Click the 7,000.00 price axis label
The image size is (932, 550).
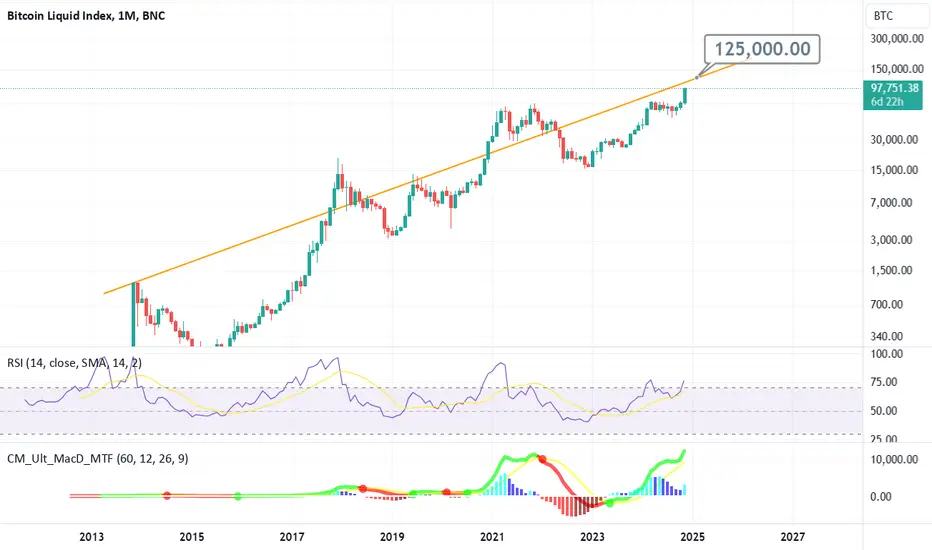891,203
